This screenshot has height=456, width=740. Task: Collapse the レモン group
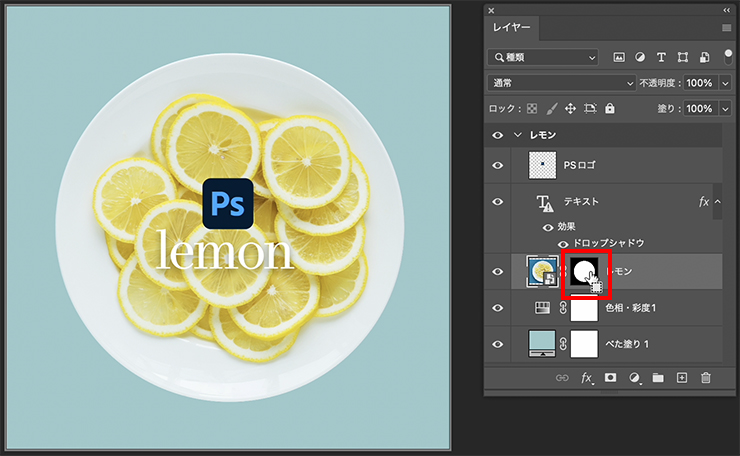pyautogui.click(x=518, y=135)
